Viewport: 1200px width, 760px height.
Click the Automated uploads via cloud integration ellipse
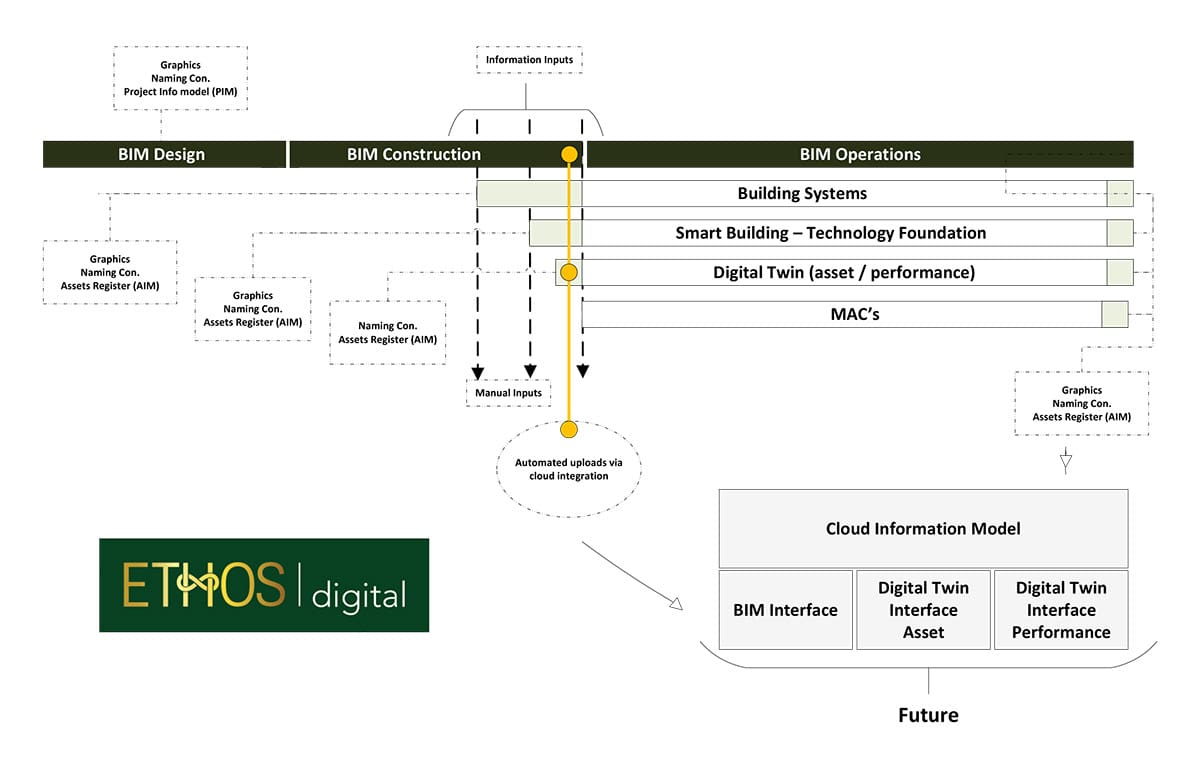[x=568, y=469]
